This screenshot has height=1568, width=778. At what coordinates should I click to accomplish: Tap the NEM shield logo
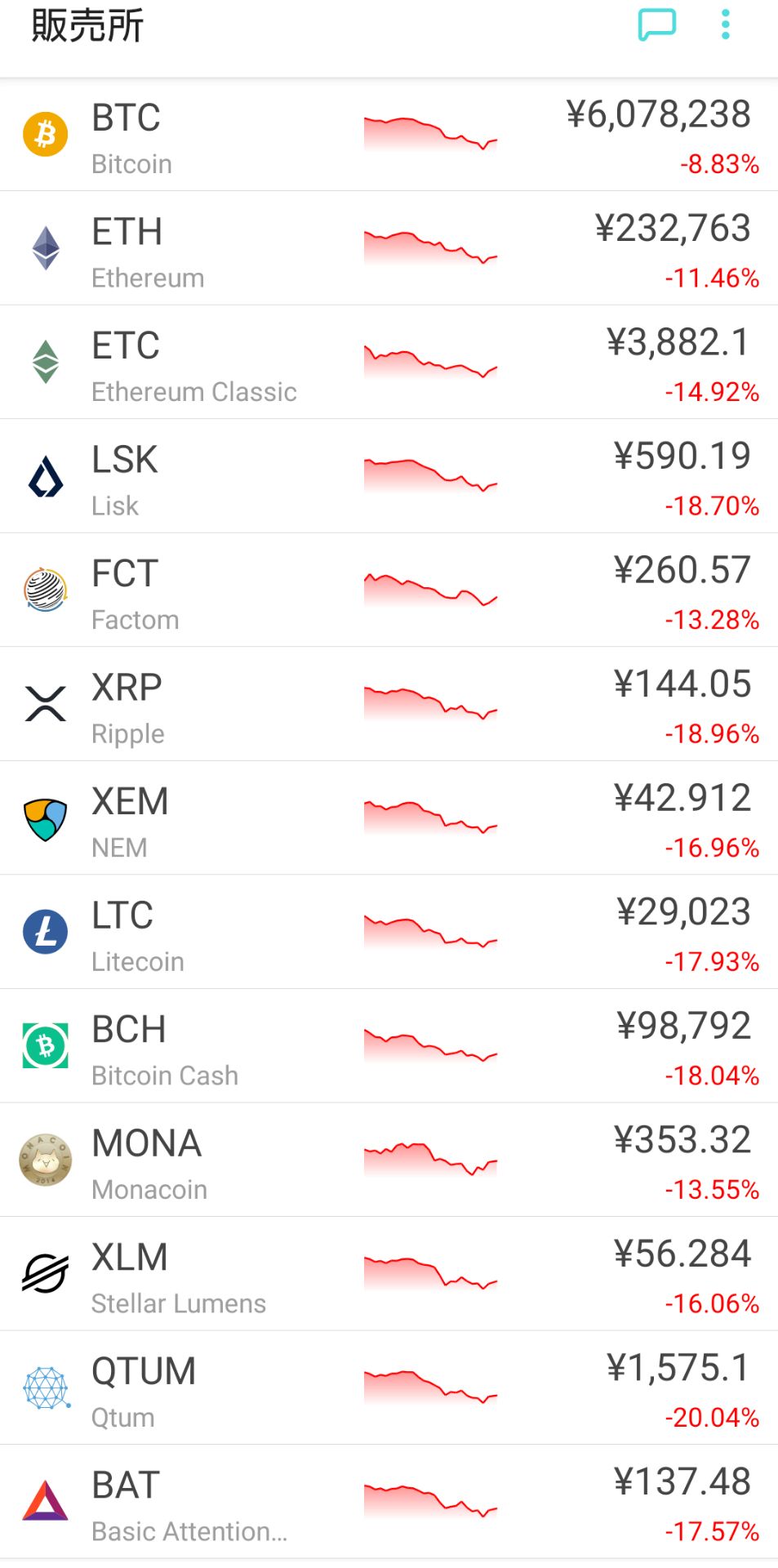point(46,818)
